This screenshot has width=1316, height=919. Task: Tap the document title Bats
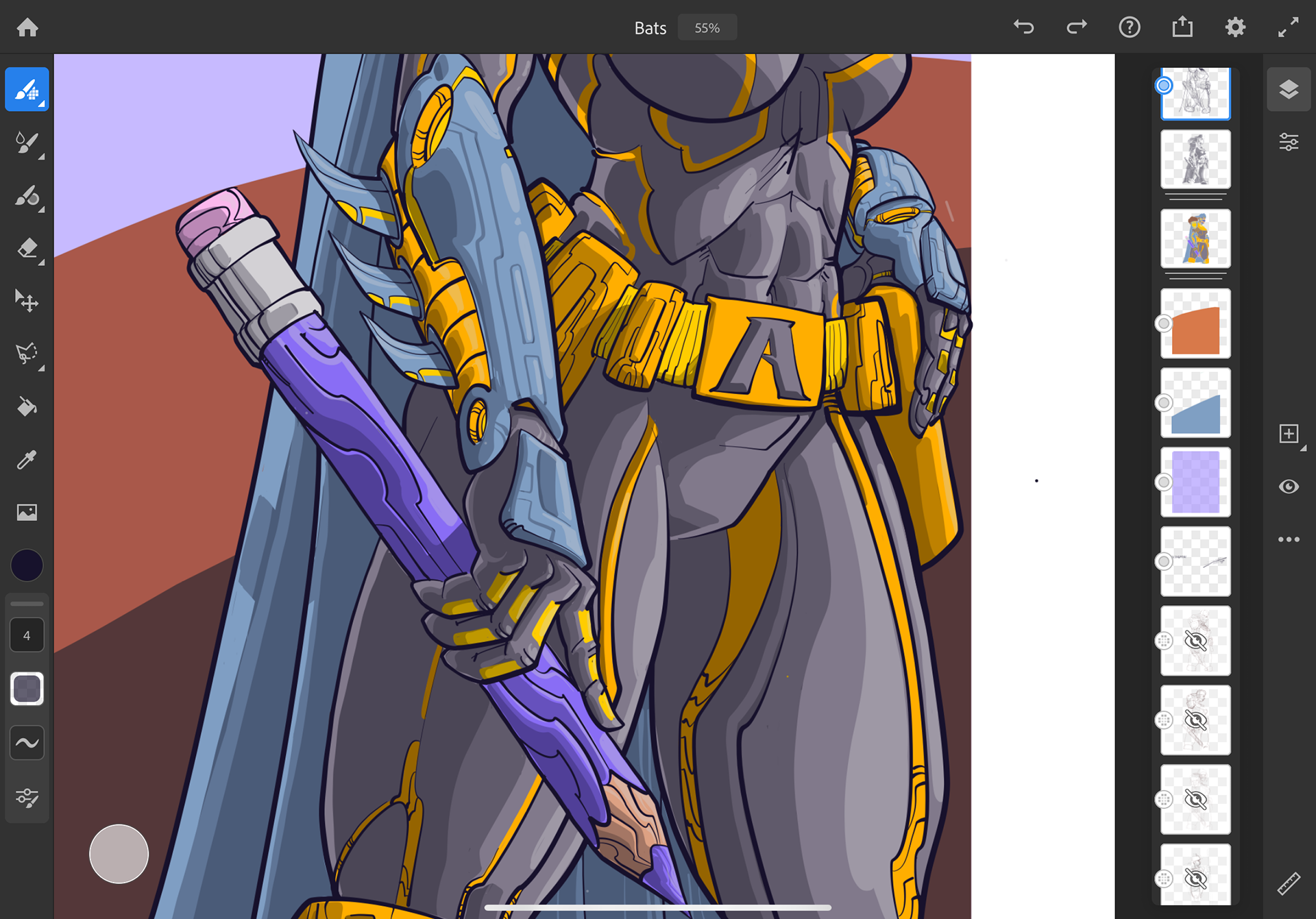(x=650, y=28)
